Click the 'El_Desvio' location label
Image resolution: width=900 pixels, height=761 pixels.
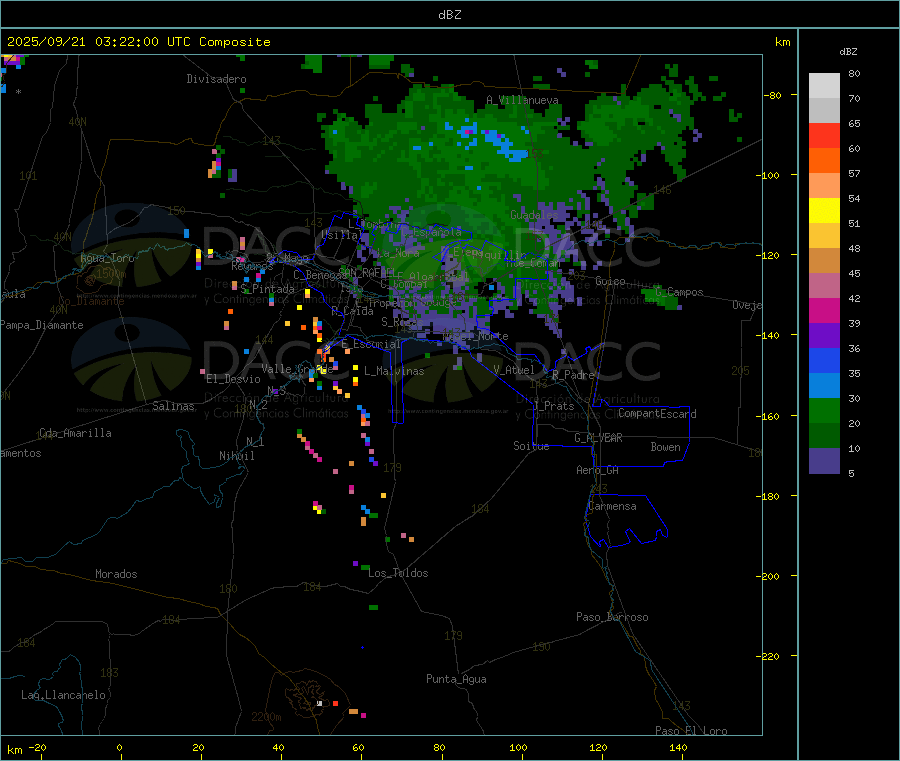point(233,379)
